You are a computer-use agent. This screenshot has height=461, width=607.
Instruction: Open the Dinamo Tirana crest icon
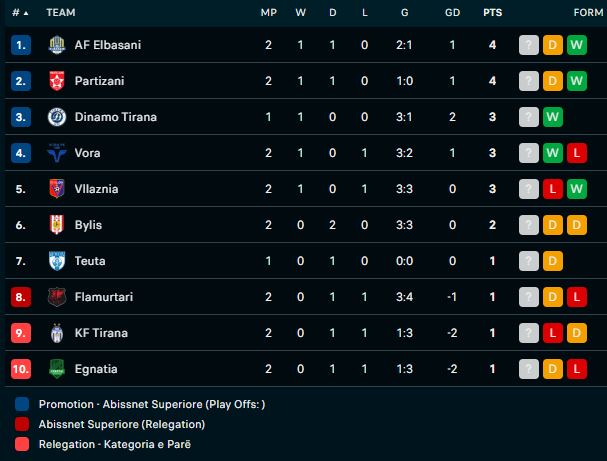click(56, 117)
